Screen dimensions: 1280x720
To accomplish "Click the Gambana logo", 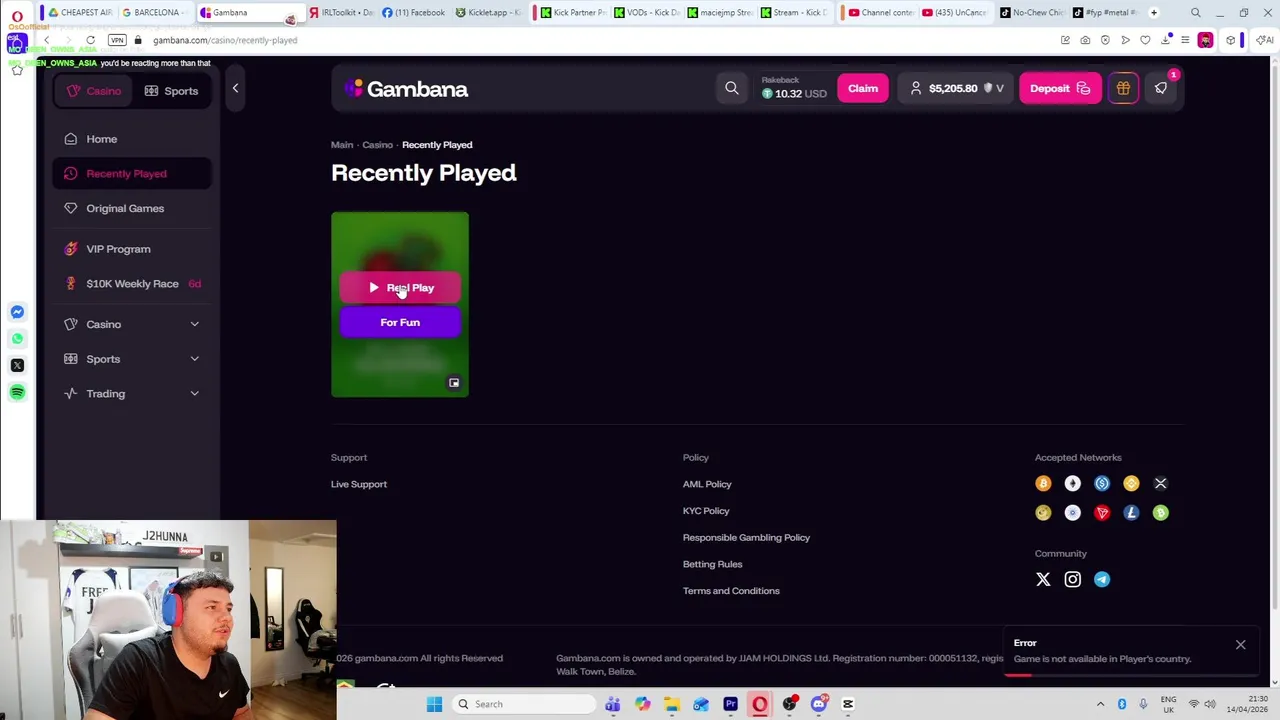I will click(x=406, y=89).
